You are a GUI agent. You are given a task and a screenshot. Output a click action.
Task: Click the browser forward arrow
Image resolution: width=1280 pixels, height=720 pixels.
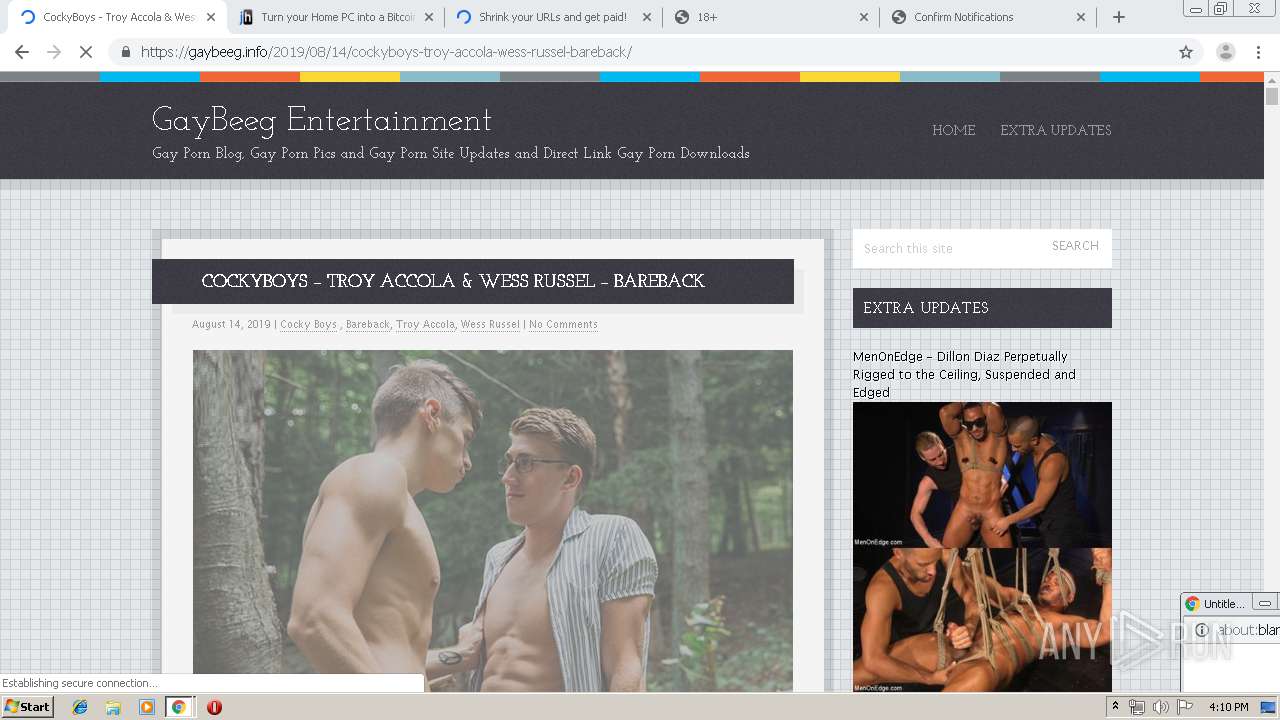point(54,52)
